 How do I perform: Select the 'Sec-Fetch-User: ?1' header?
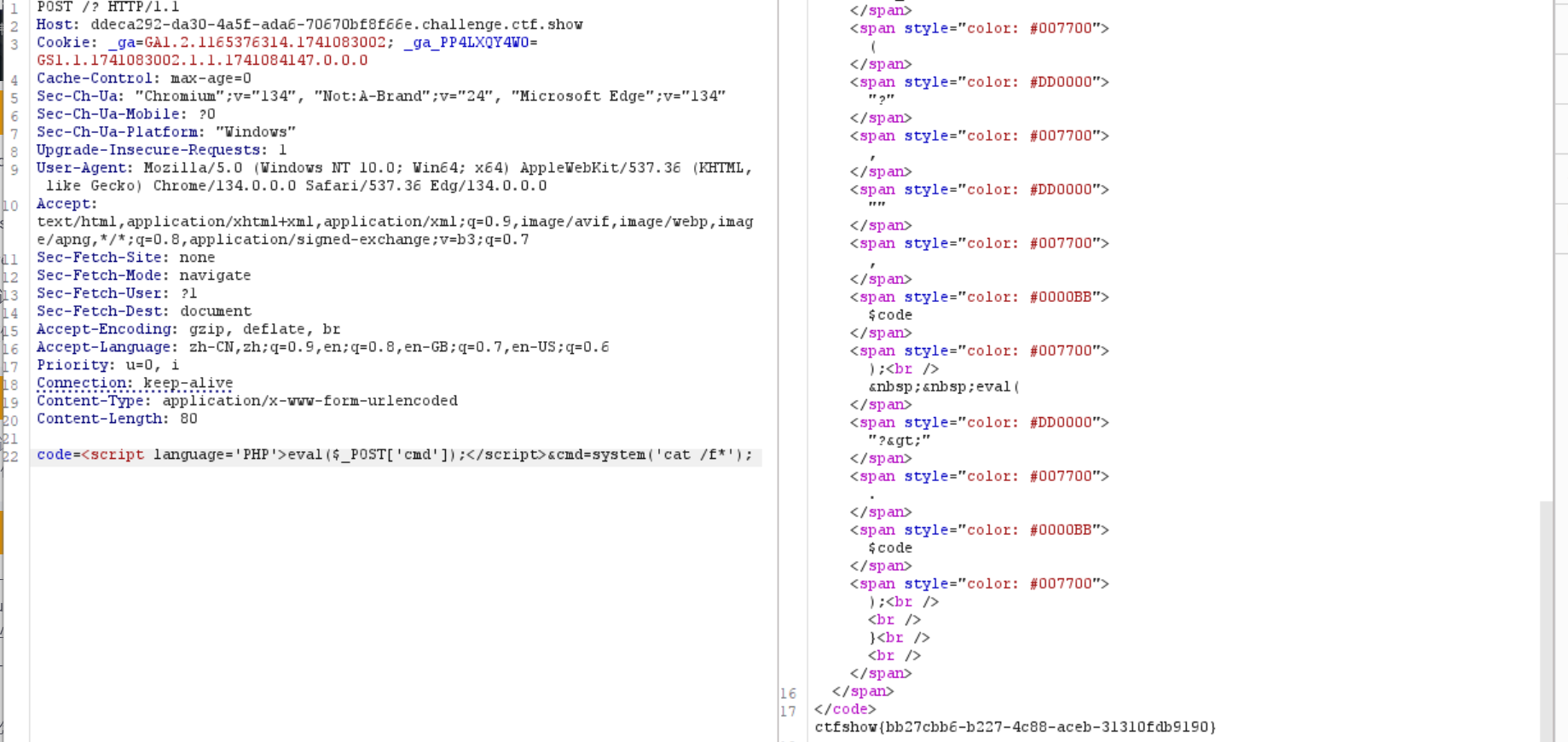point(117,293)
